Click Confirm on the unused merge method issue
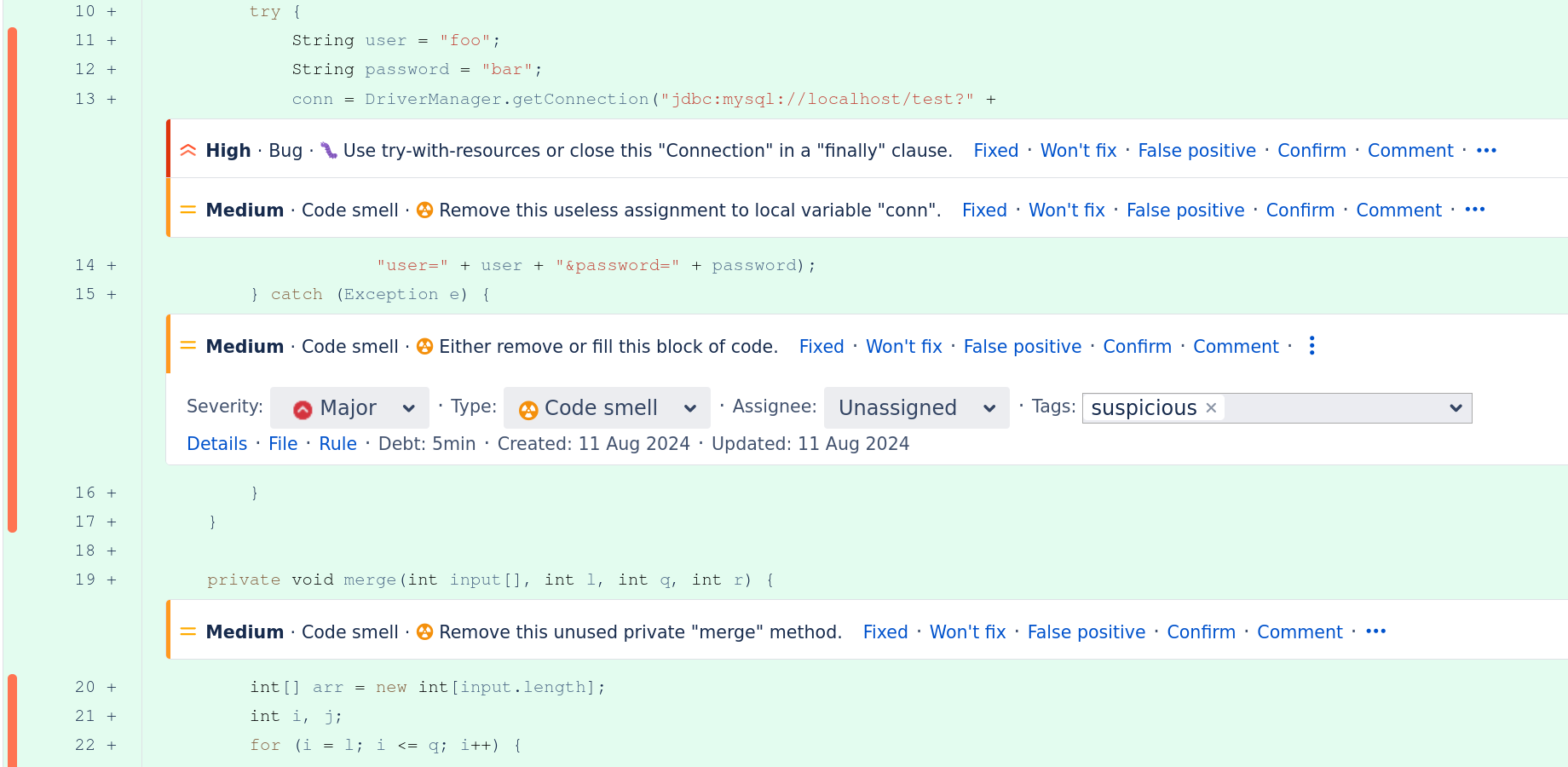The height and width of the screenshot is (767, 1568). pos(1201,632)
